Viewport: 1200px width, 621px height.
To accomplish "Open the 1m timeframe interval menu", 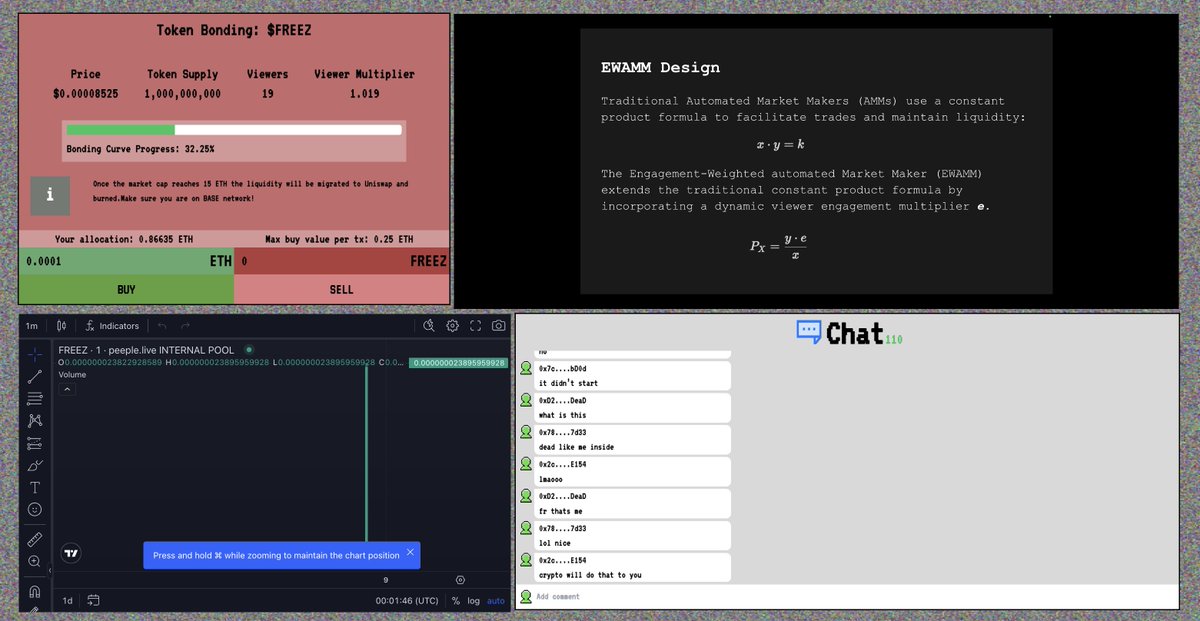I will click(x=33, y=326).
